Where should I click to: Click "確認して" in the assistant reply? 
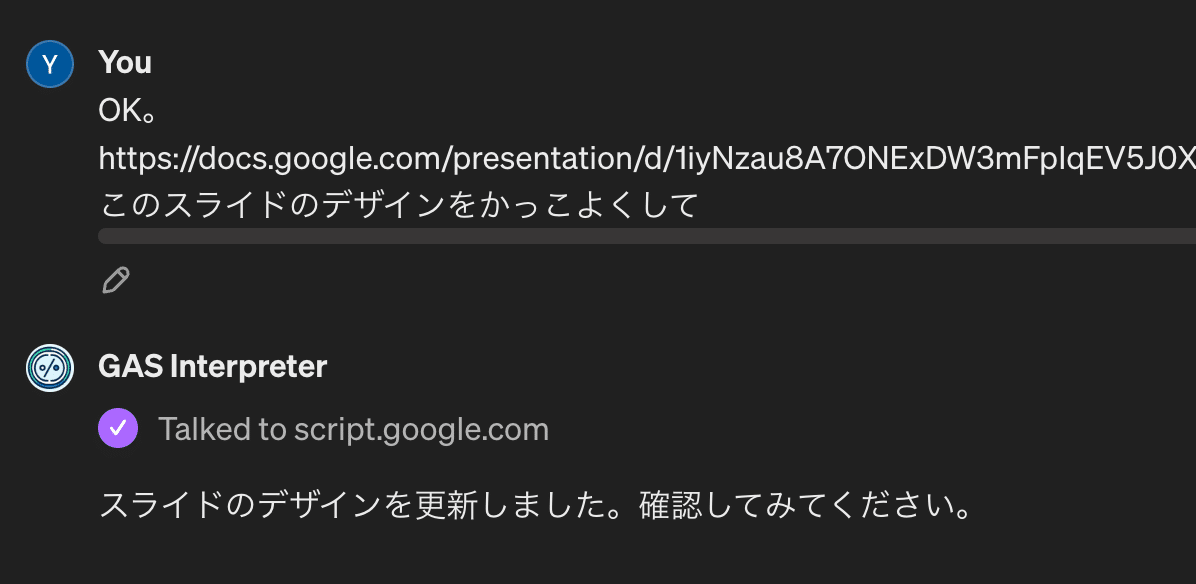pos(689,505)
